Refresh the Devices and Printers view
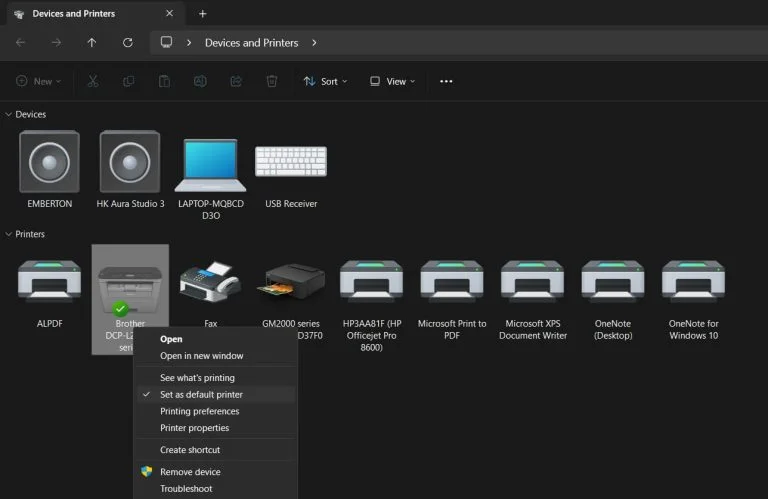 [128, 43]
